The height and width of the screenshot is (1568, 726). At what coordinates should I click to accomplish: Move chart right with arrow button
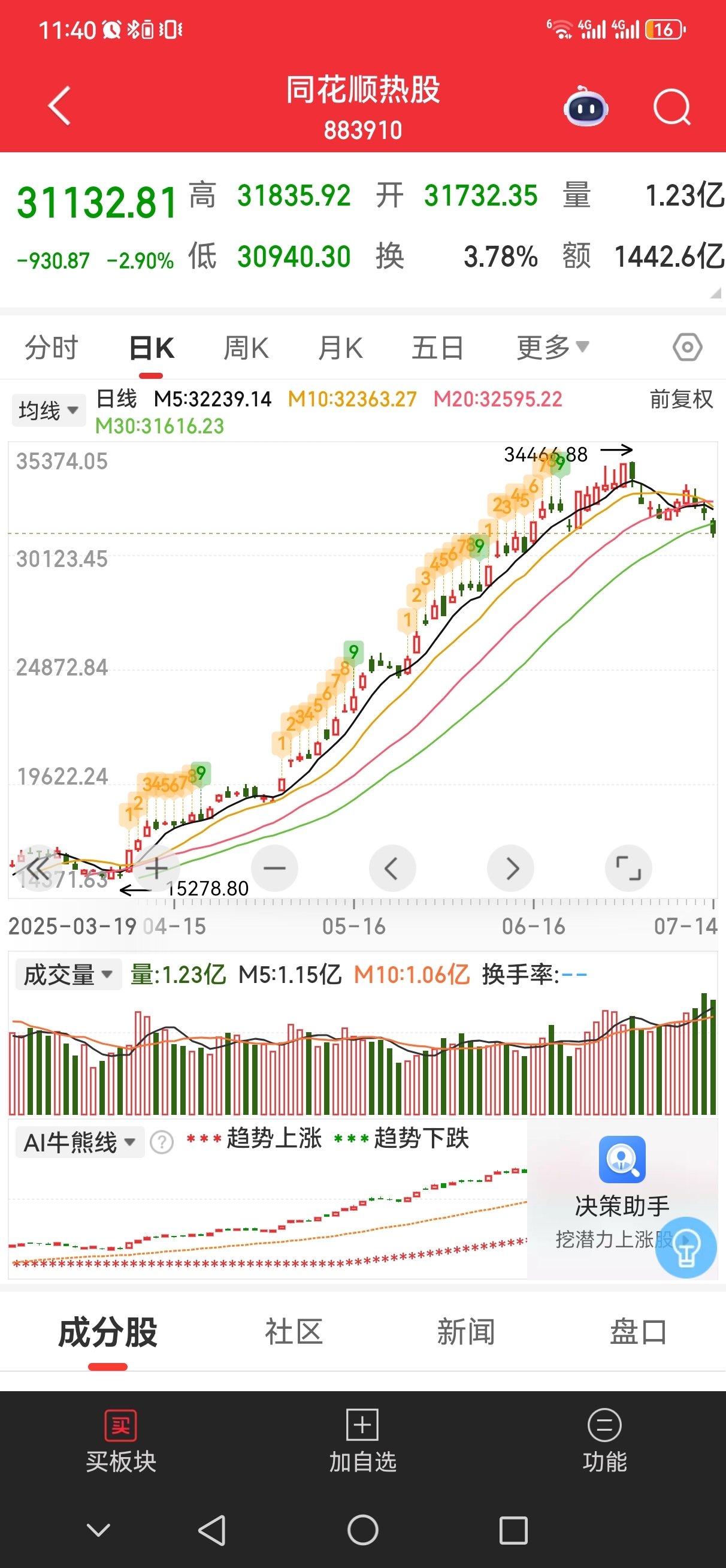510,869
